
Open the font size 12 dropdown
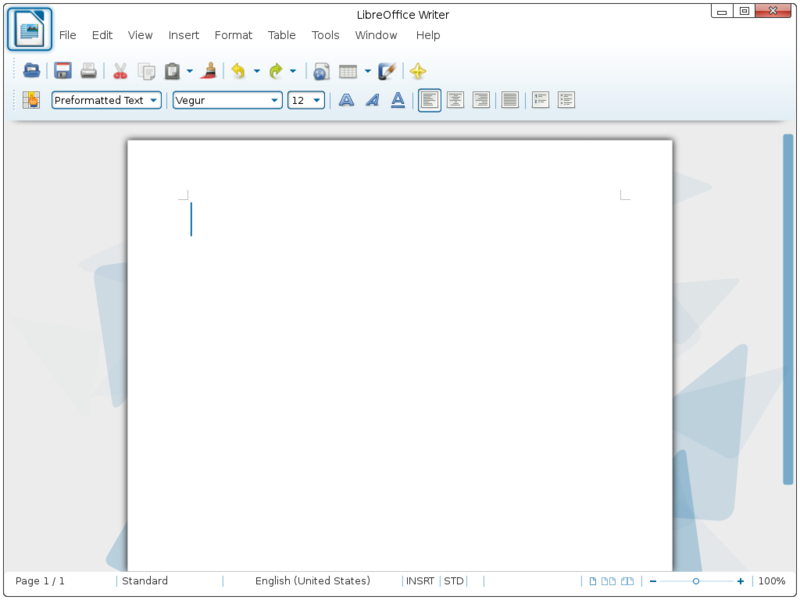coord(317,100)
